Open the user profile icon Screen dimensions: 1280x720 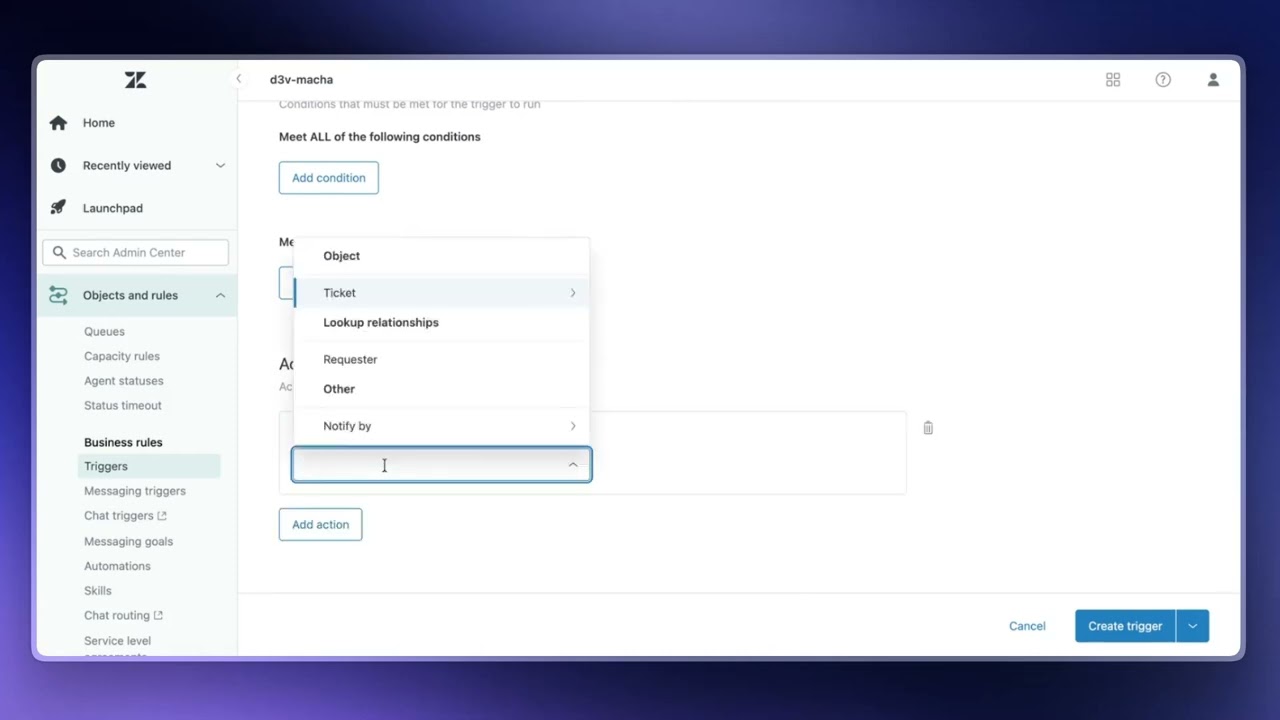pyautogui.click(x=1213, y=80)
